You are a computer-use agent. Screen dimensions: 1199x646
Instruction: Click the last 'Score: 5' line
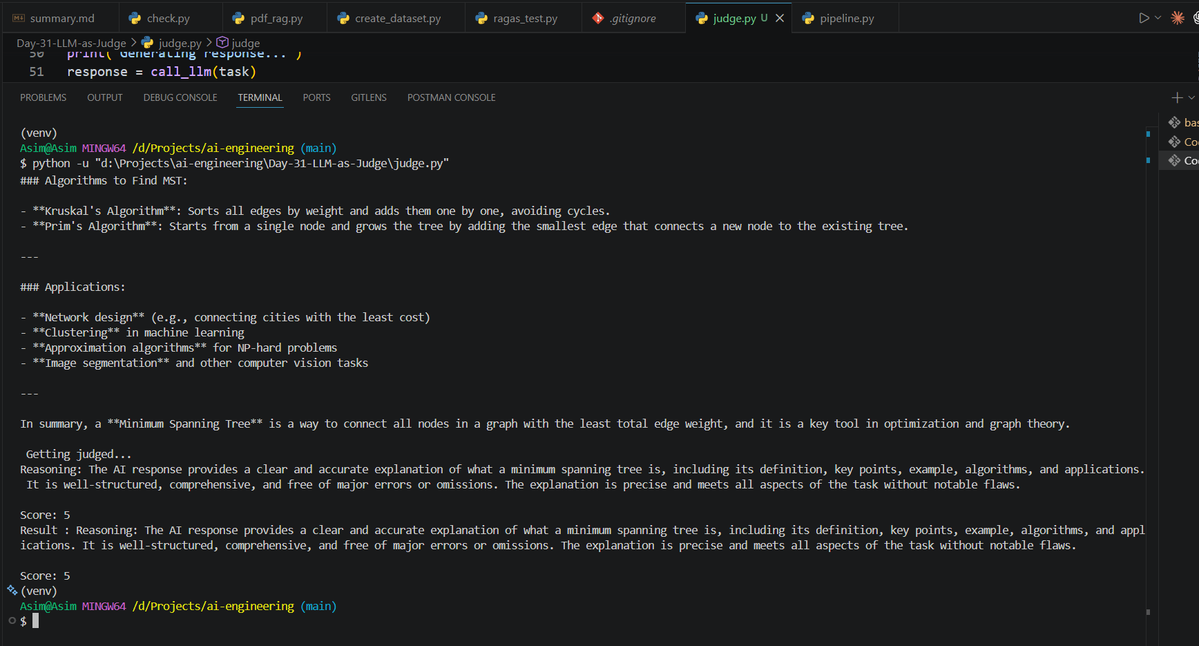pyautogui.click(x=45, y=576)
